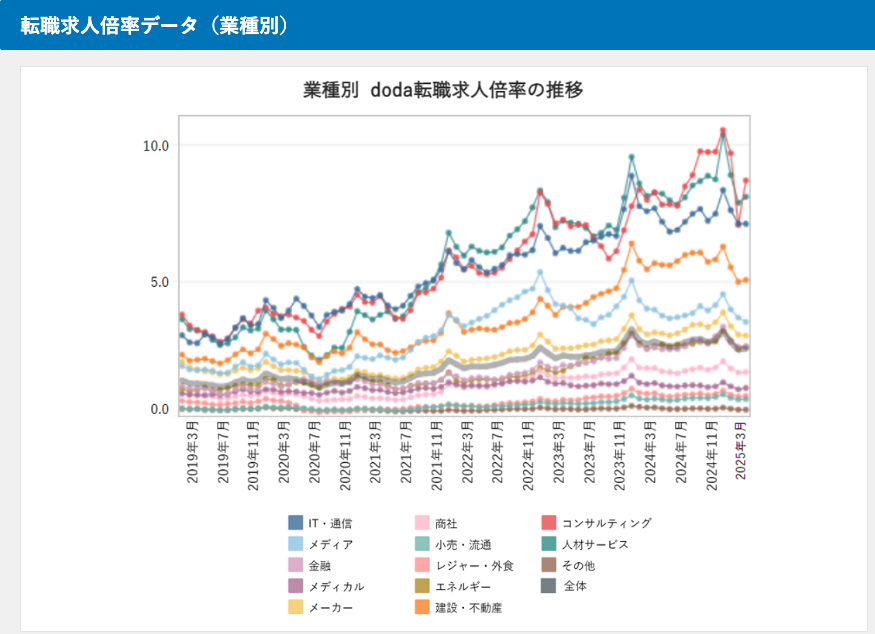
Task: Click the 2022年7月 x-axis label
Action: click(x=498, y=454)
